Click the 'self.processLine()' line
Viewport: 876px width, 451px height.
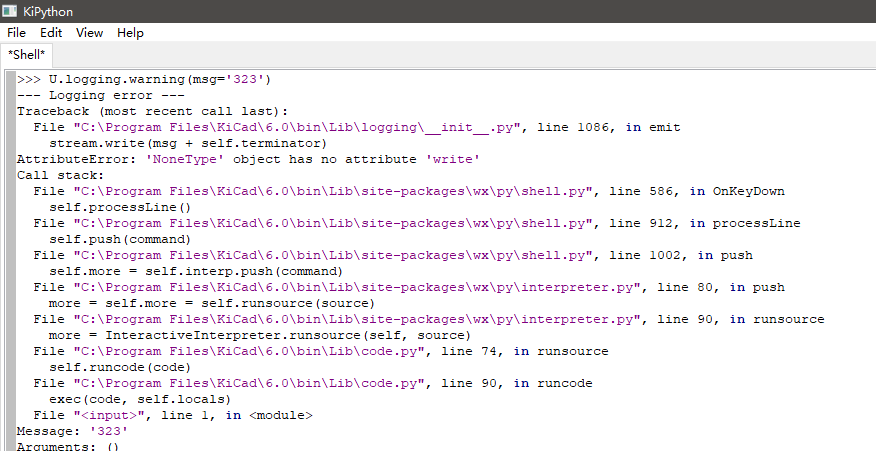coord(120,207)
